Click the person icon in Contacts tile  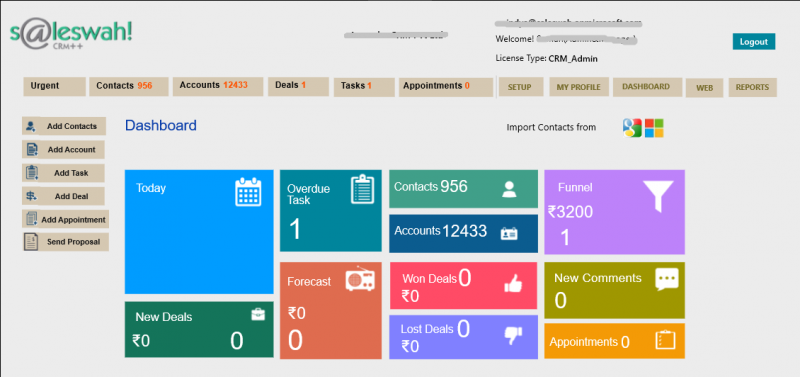coord(509,189)
